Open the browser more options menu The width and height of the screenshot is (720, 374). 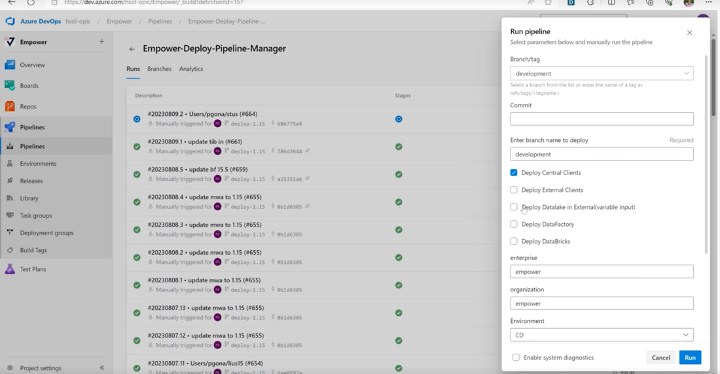pyautogui.click(x=708, y=2)
